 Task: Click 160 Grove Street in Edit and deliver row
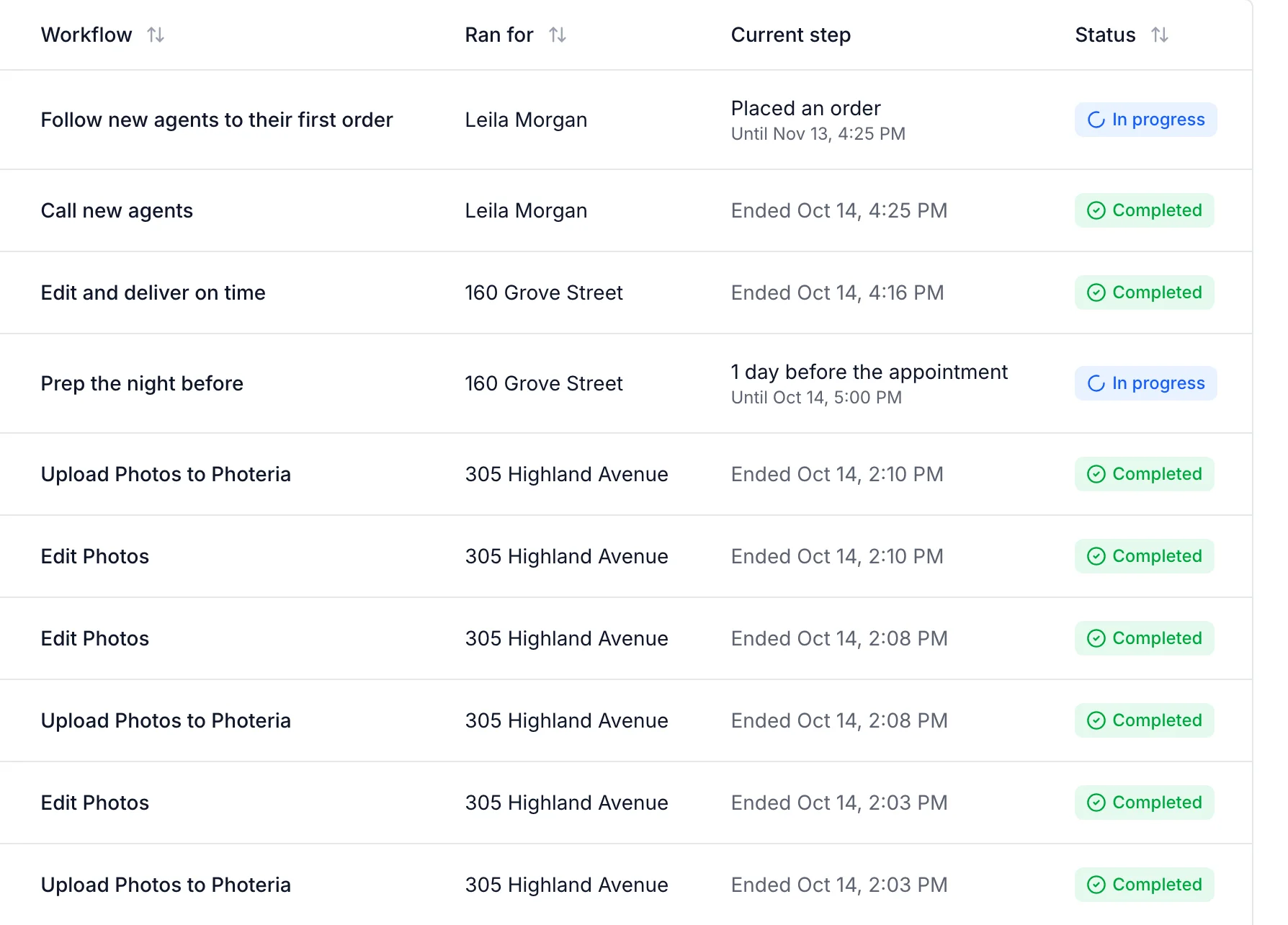pyautogui.click(x=544, y=292)
